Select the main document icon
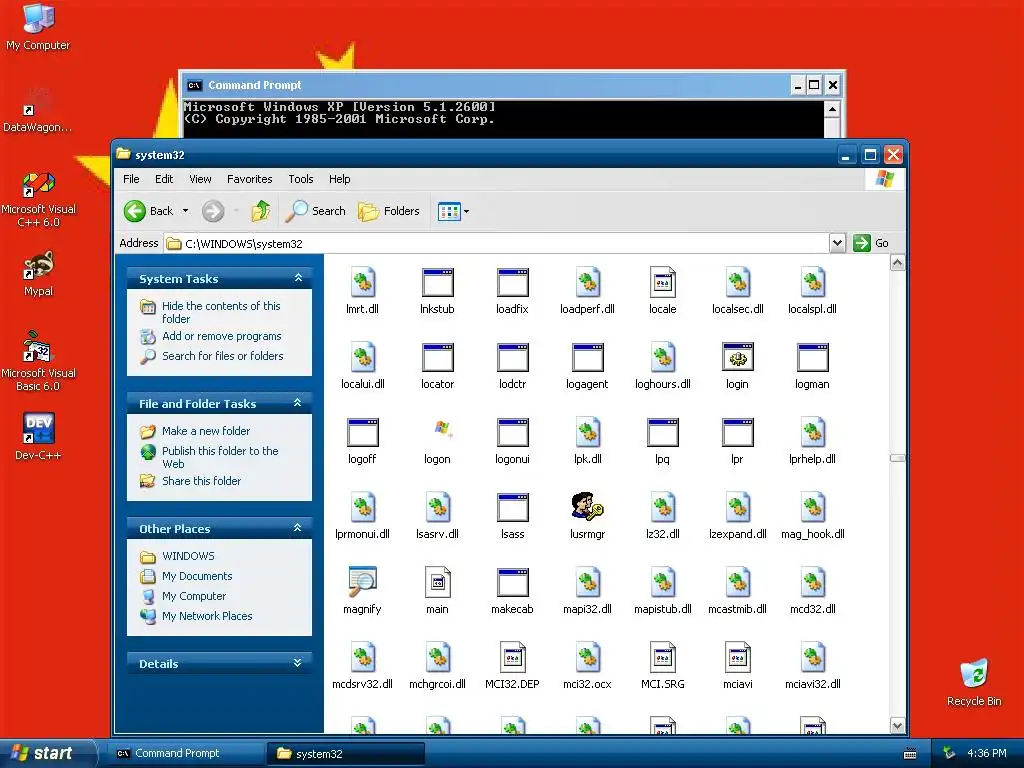The image size is (1024, 768). click(x=437, y=582)
